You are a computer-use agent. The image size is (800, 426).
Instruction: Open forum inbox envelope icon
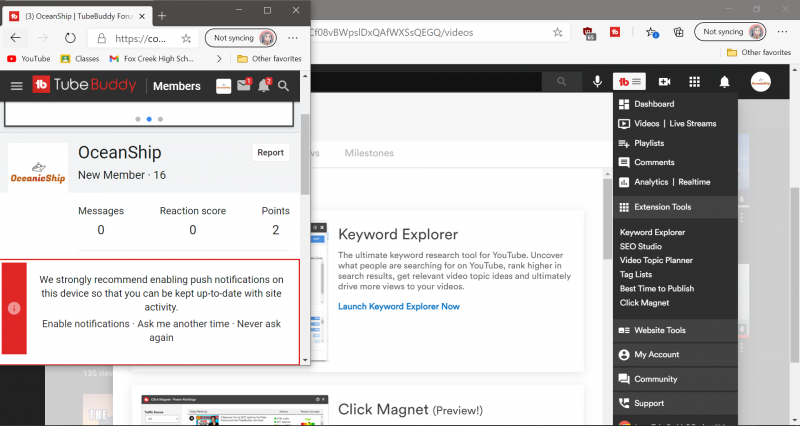coord(243,86)
